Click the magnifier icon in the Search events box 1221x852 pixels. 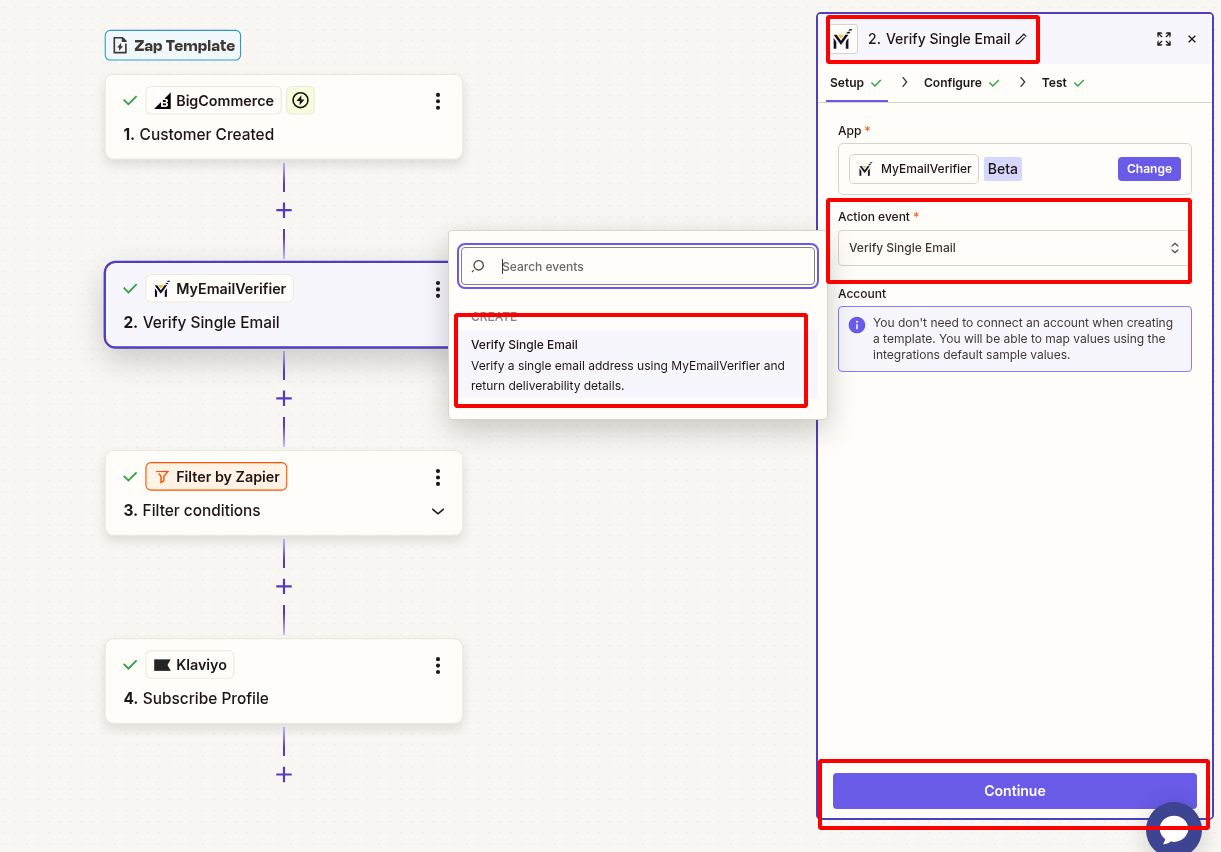pos(478,266)
